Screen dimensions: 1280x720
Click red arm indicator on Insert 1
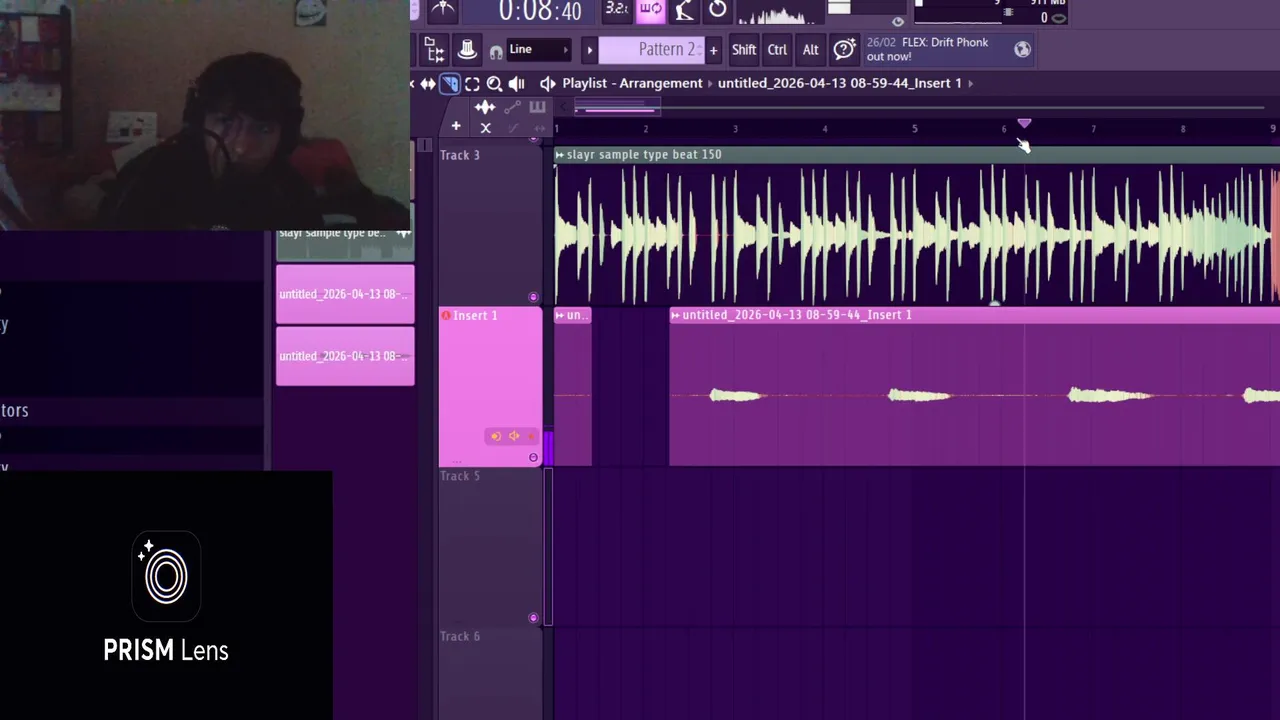pos(446,316)
